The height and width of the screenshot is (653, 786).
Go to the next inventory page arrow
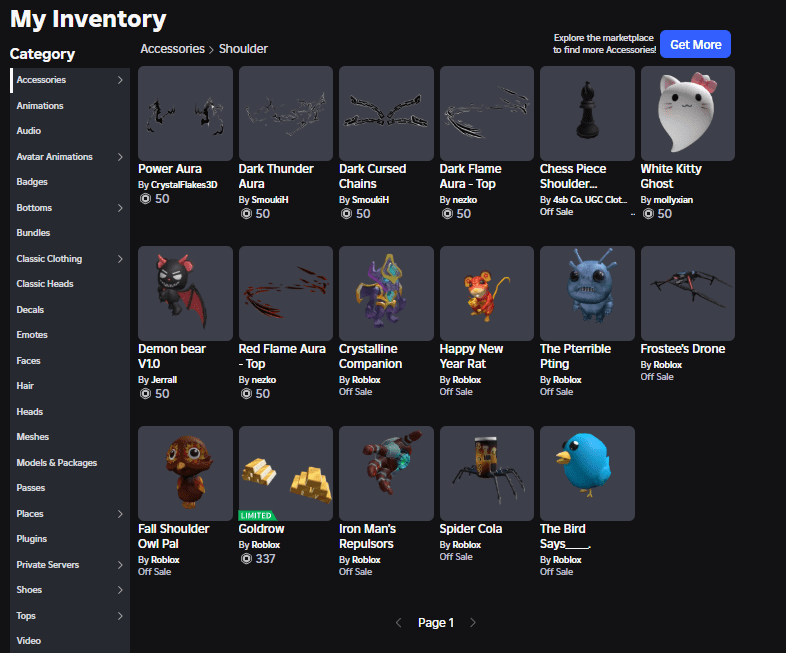tap(473, 623)
